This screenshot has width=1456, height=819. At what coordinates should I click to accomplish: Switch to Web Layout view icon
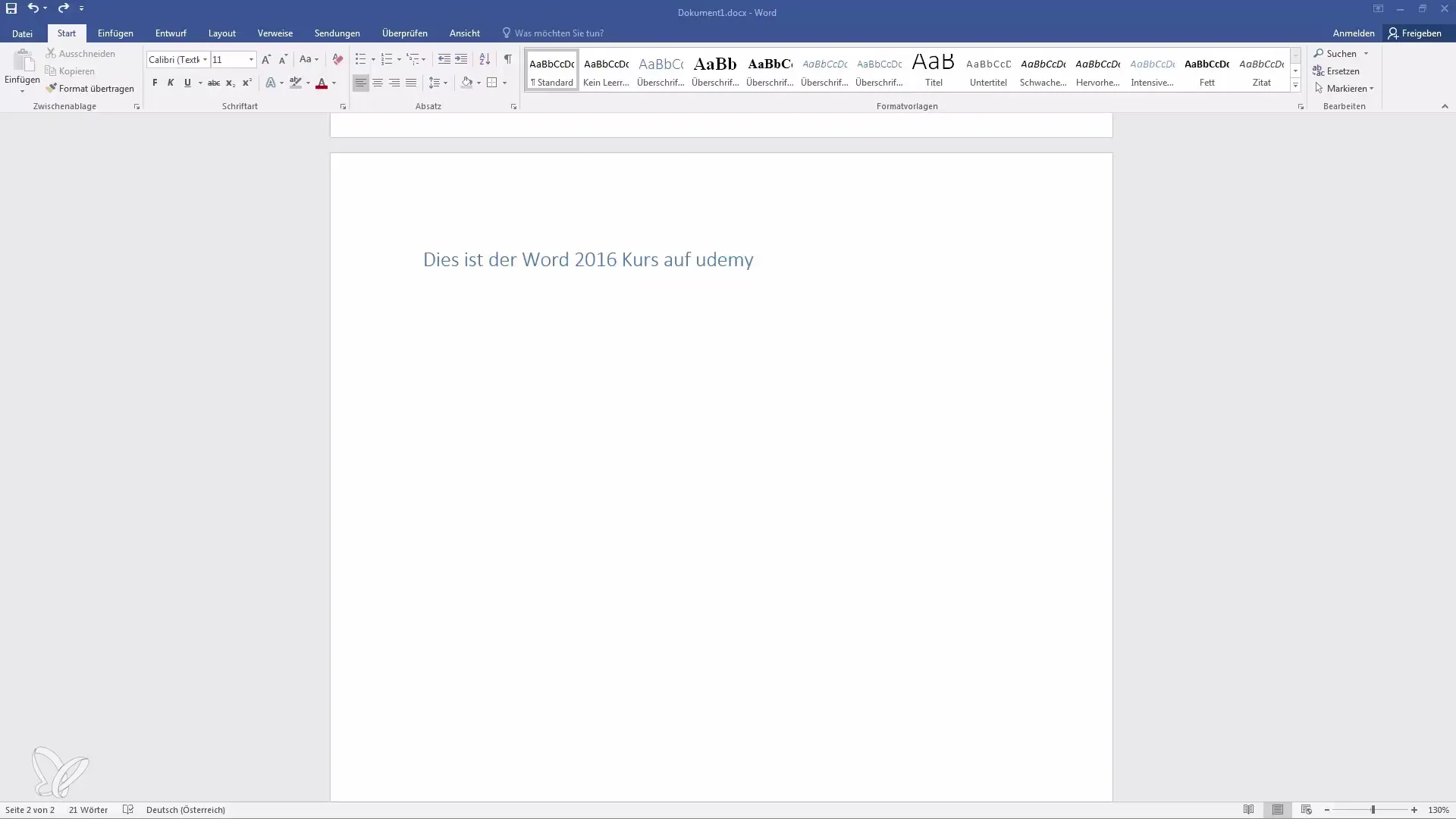click(x=1306, y=810)
